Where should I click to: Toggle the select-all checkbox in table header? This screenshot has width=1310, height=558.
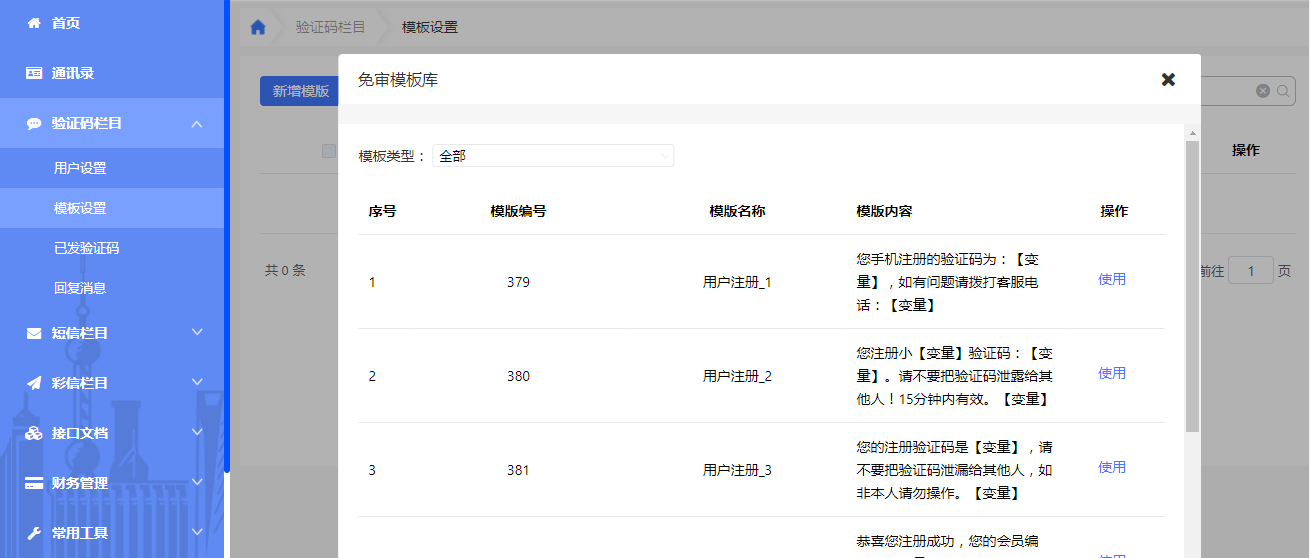coord(328,151)
